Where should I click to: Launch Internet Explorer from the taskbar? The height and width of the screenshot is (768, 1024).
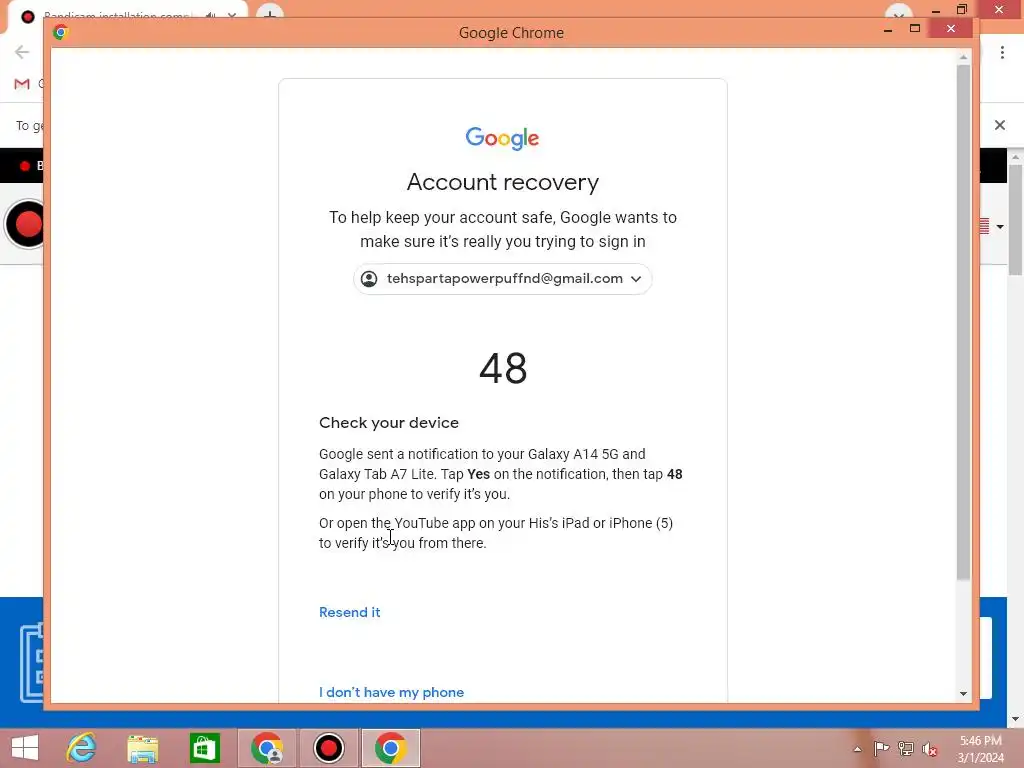pyautogui.click(x=81, y=748)
